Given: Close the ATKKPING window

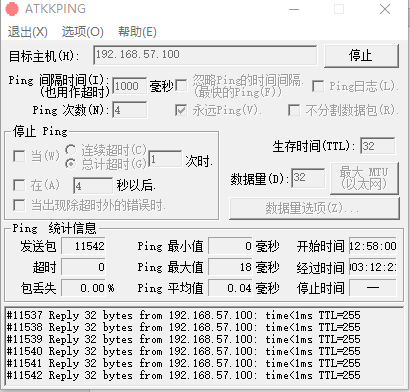Looking at the screenshot, I should [x=385, y=9].
